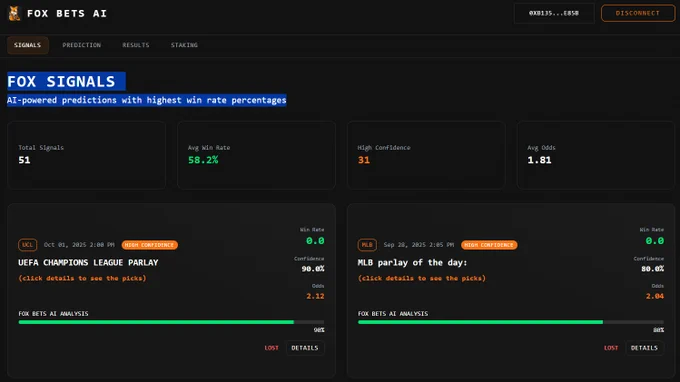Click the Avg Win Rate 58.2% value
Viewport: 680px width, 382px height.
click(203, 160)
